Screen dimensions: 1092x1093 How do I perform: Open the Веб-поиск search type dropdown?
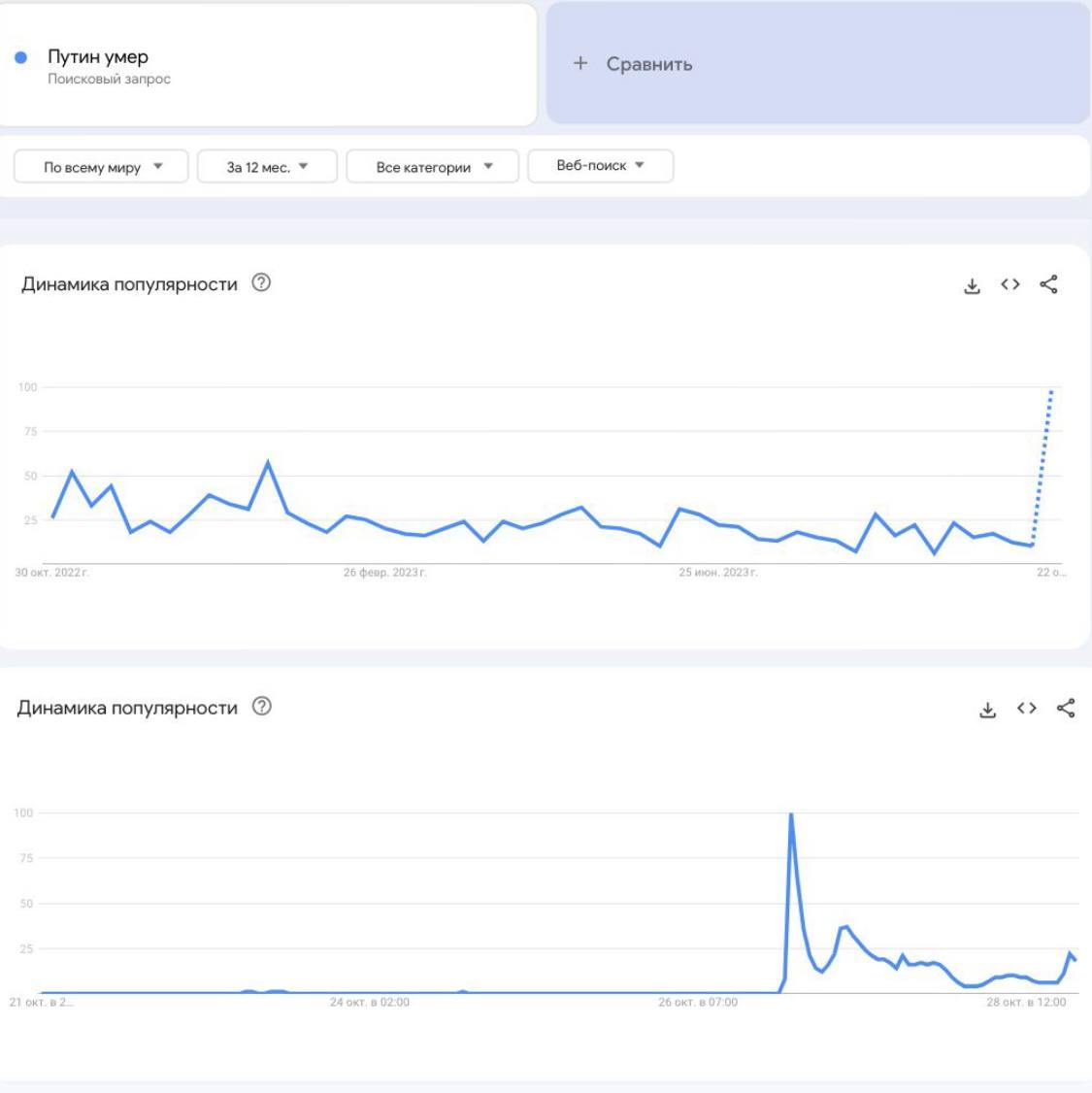coord(601,166)
